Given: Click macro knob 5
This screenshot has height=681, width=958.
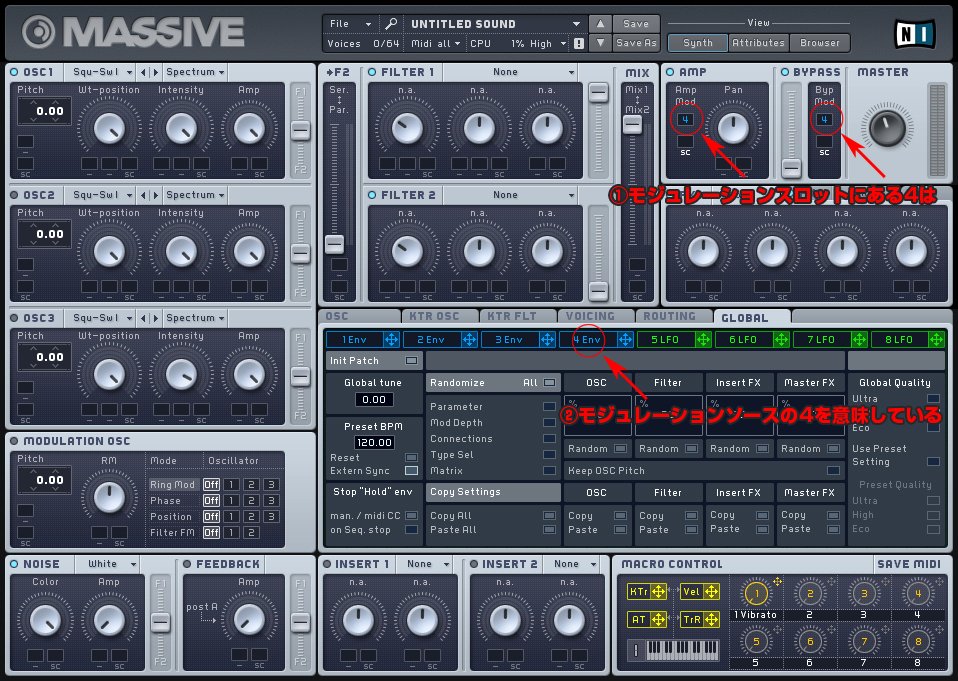Looking at the screenshot, I should pyautogui.click(x=756, y=641).
